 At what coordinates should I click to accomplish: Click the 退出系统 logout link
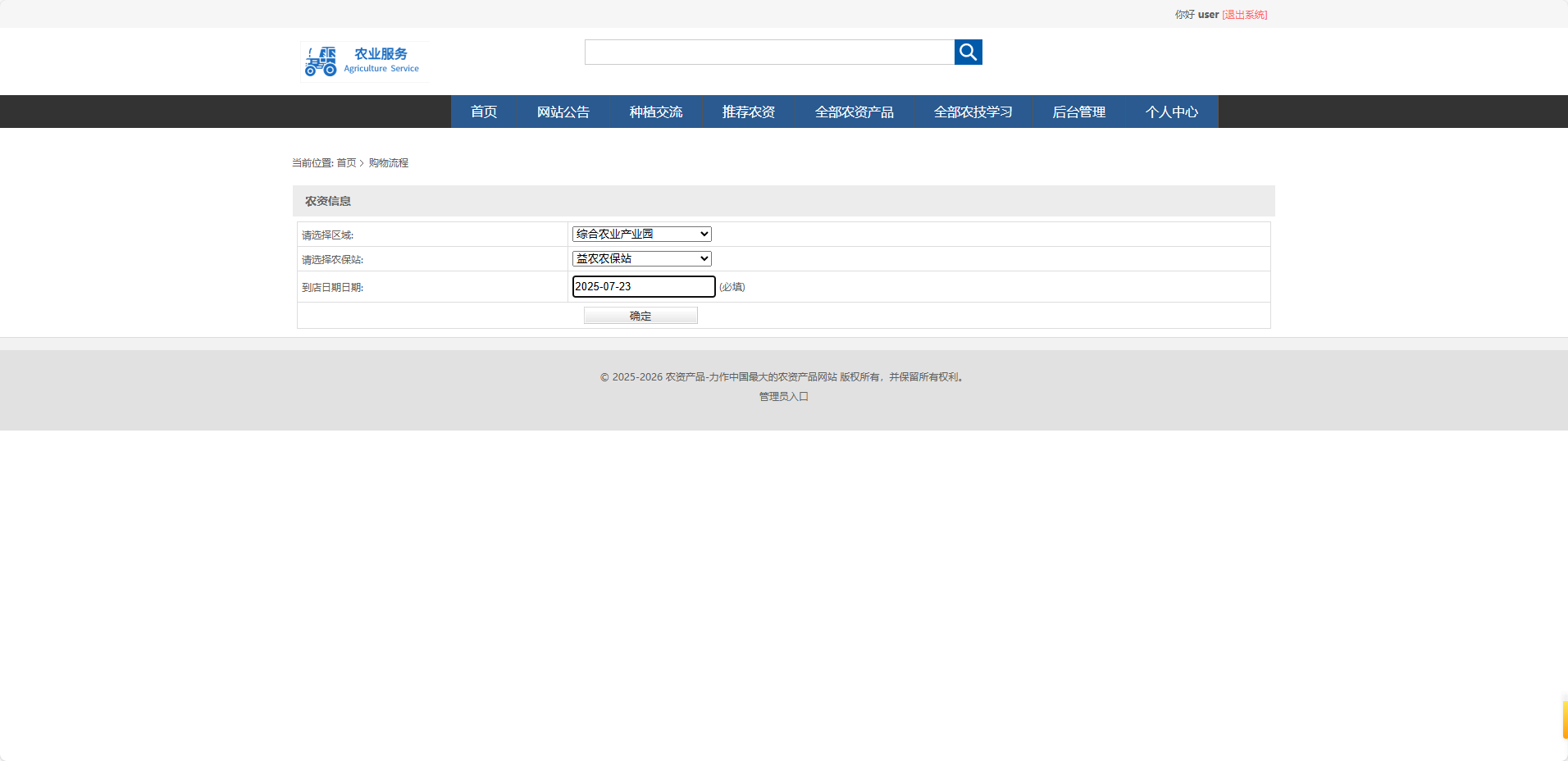[1245, 15]
